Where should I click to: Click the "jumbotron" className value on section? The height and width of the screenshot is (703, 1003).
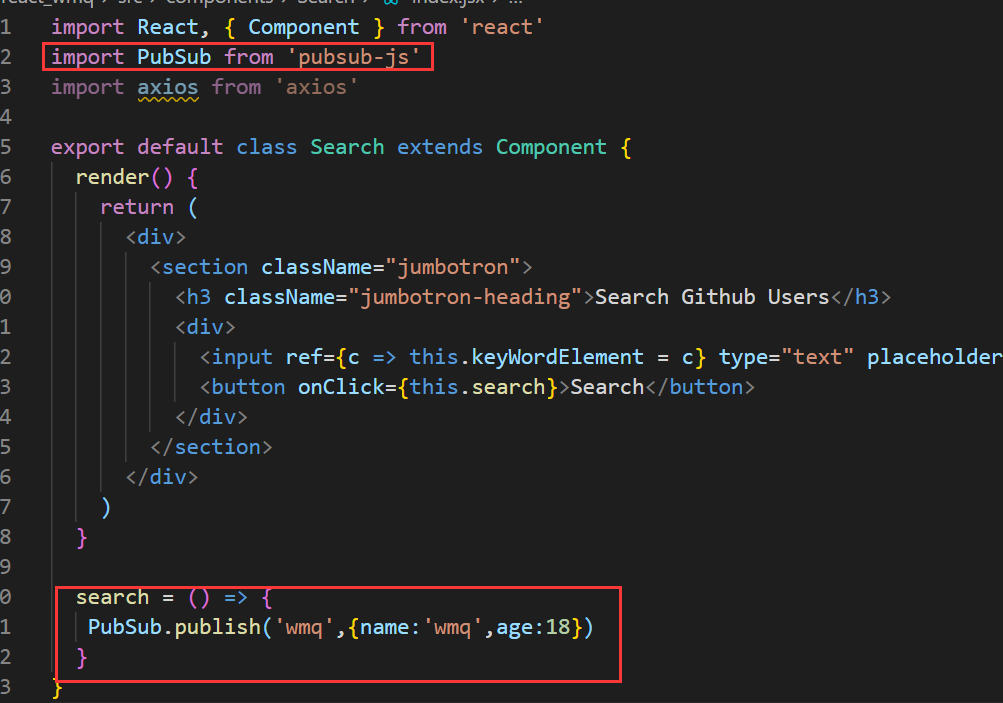[459, 267]
